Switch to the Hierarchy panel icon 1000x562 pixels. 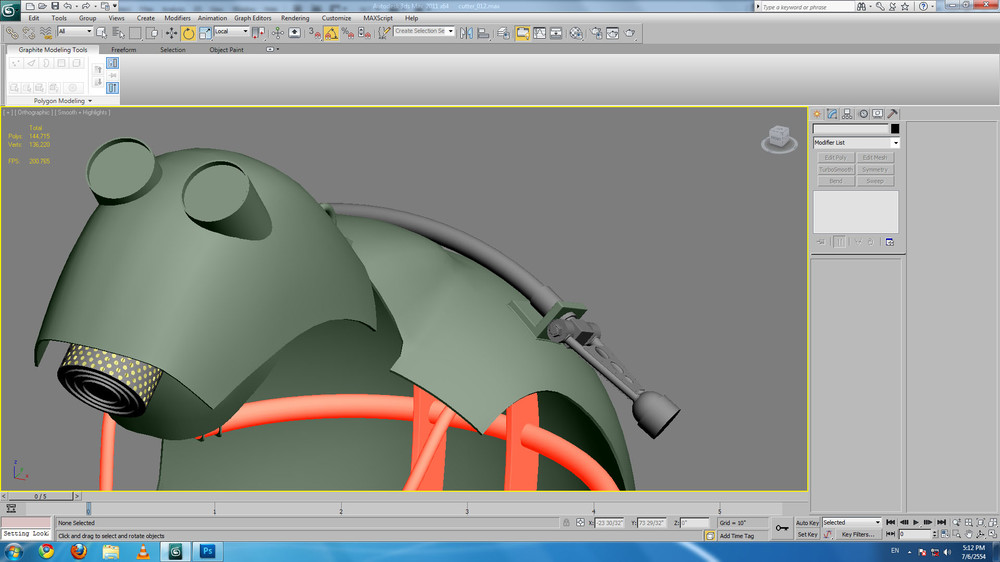847,114
